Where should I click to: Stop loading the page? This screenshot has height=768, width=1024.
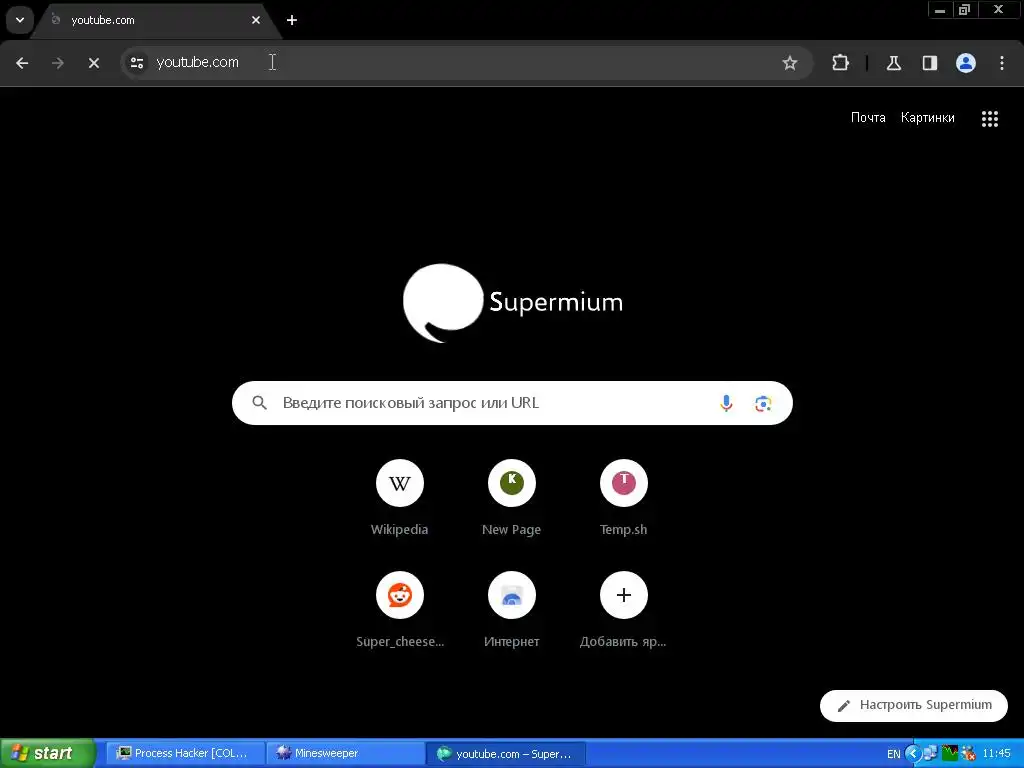(94, 63)
